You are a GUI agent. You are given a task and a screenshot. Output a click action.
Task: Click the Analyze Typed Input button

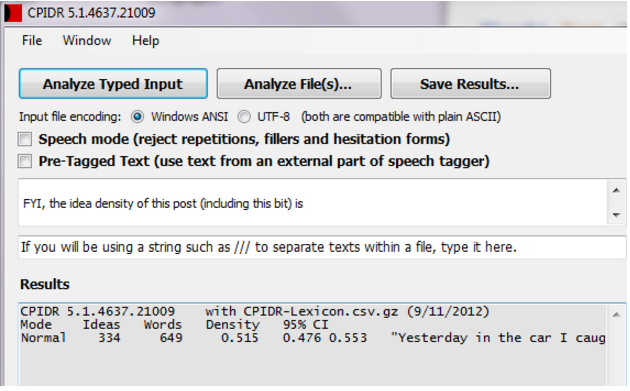click(x=113, y=84)
